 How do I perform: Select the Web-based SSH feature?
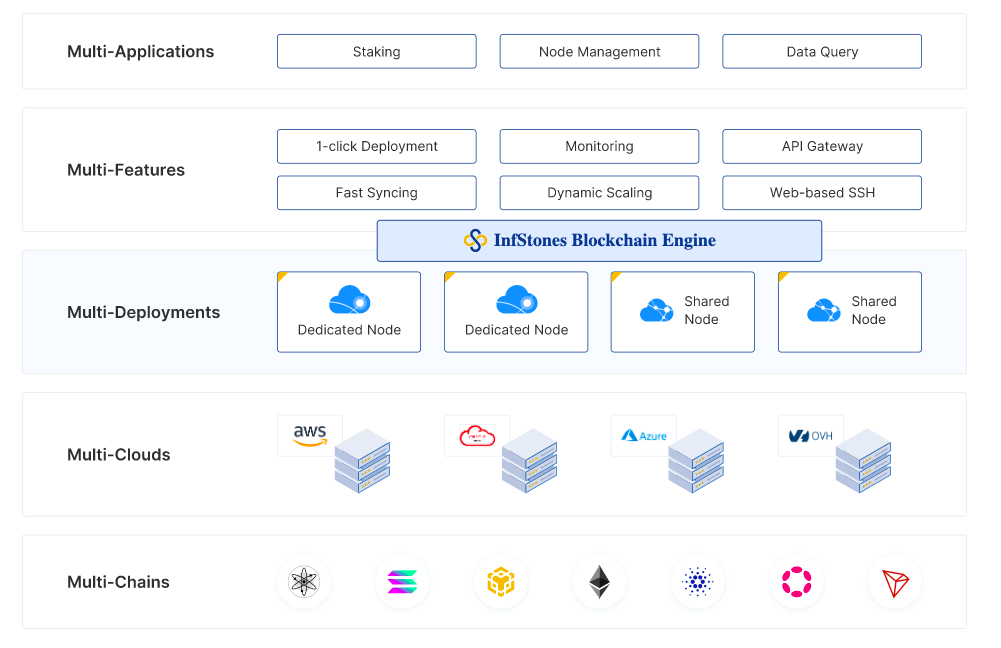(x=822, y=193)
